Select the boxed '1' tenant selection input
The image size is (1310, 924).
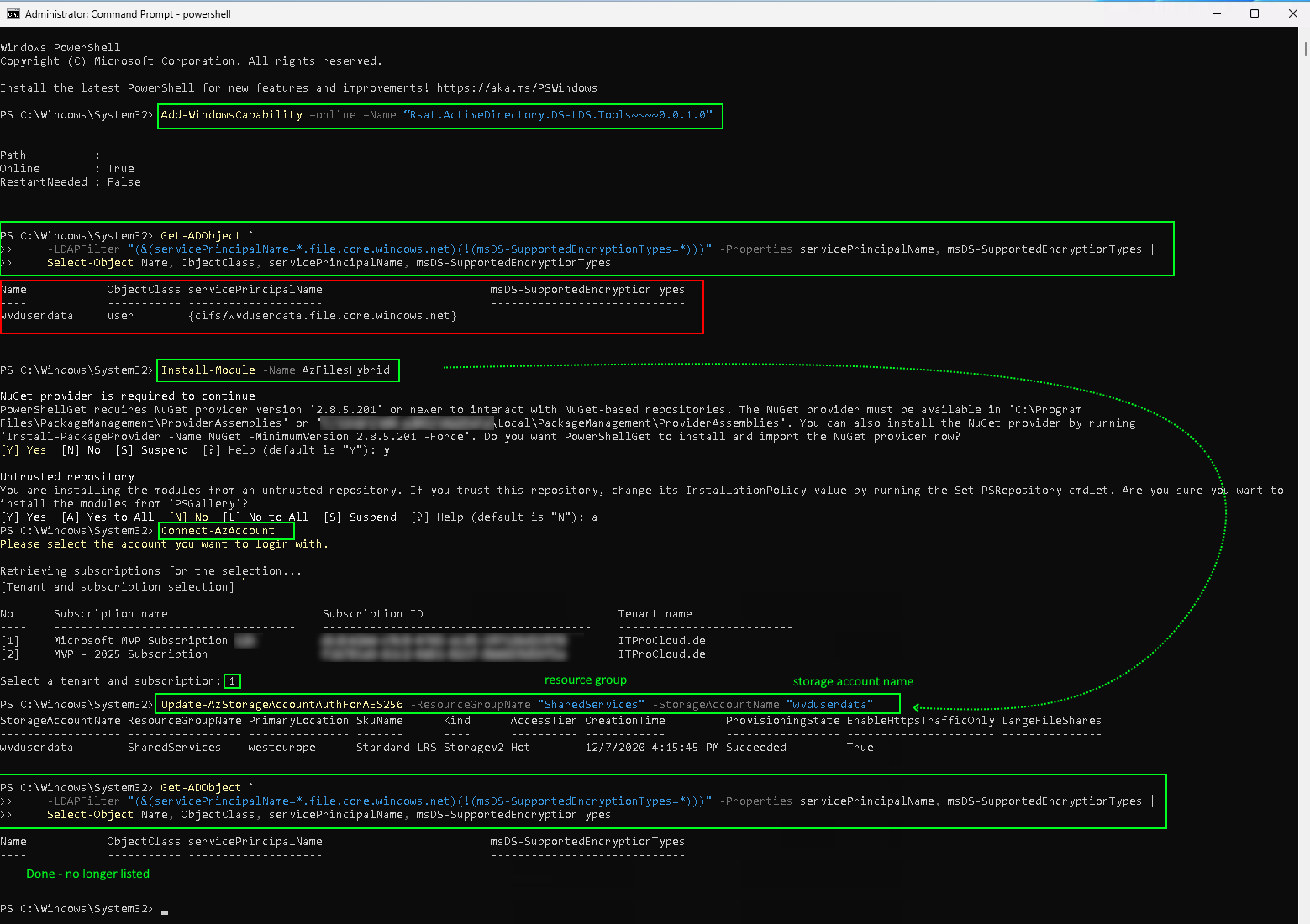pos(231,681)
